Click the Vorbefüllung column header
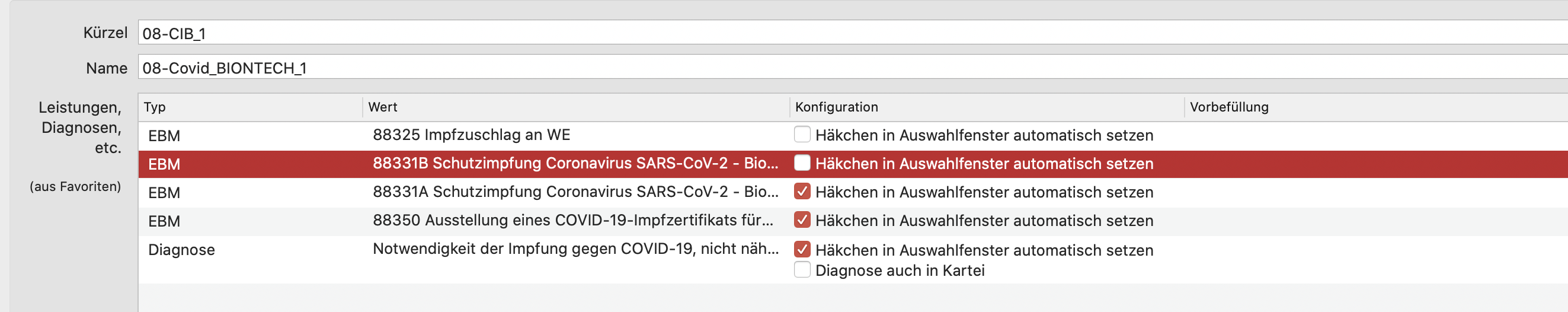 1375,107
